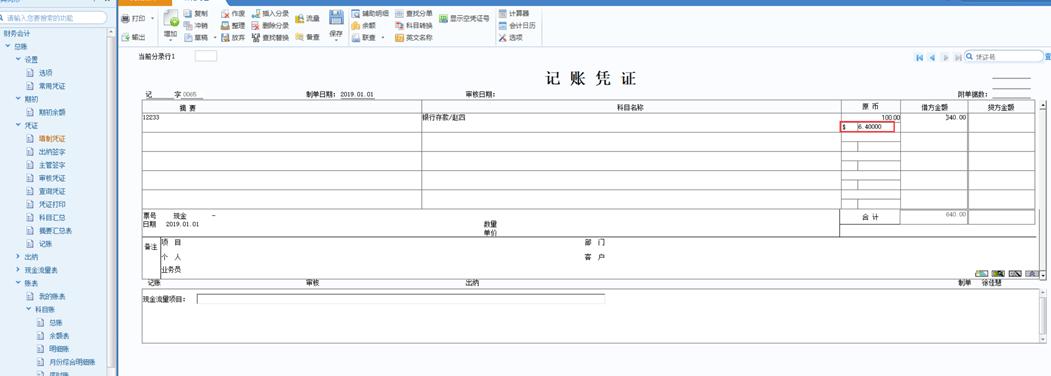Open 我的账表 in the sidebar tree
This screenshot has width=1051, height=376.
tap(52, 296)
